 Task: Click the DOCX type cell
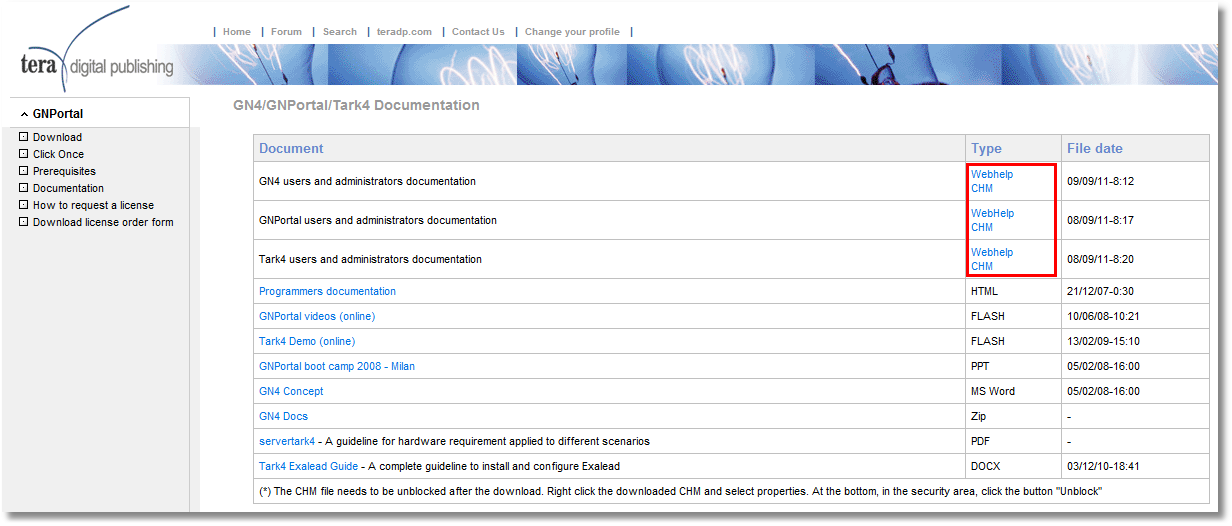click(985, 466)
